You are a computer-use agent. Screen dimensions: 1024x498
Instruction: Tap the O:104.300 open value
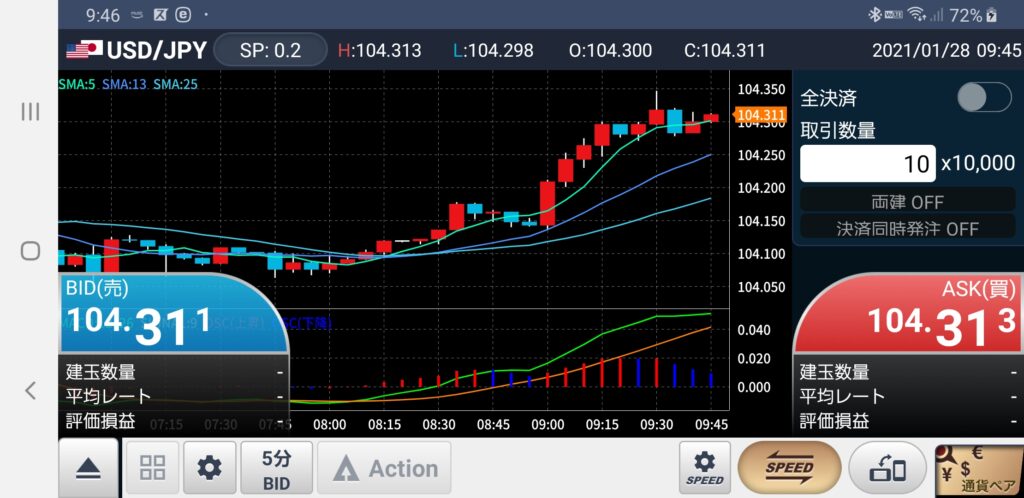tap(610, 50)
